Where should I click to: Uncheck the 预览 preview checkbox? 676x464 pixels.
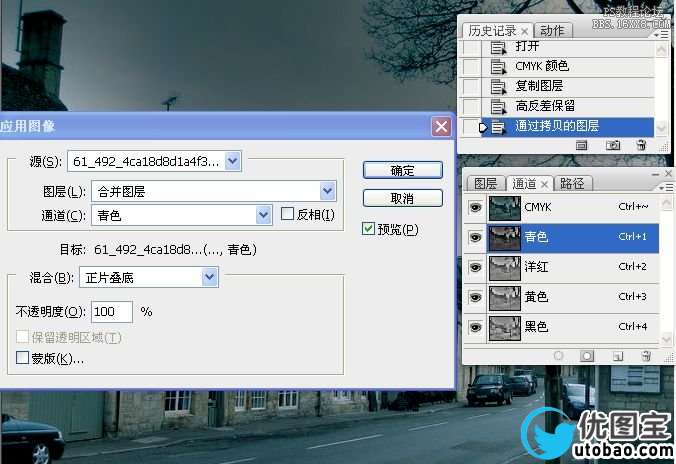(368, 229)
